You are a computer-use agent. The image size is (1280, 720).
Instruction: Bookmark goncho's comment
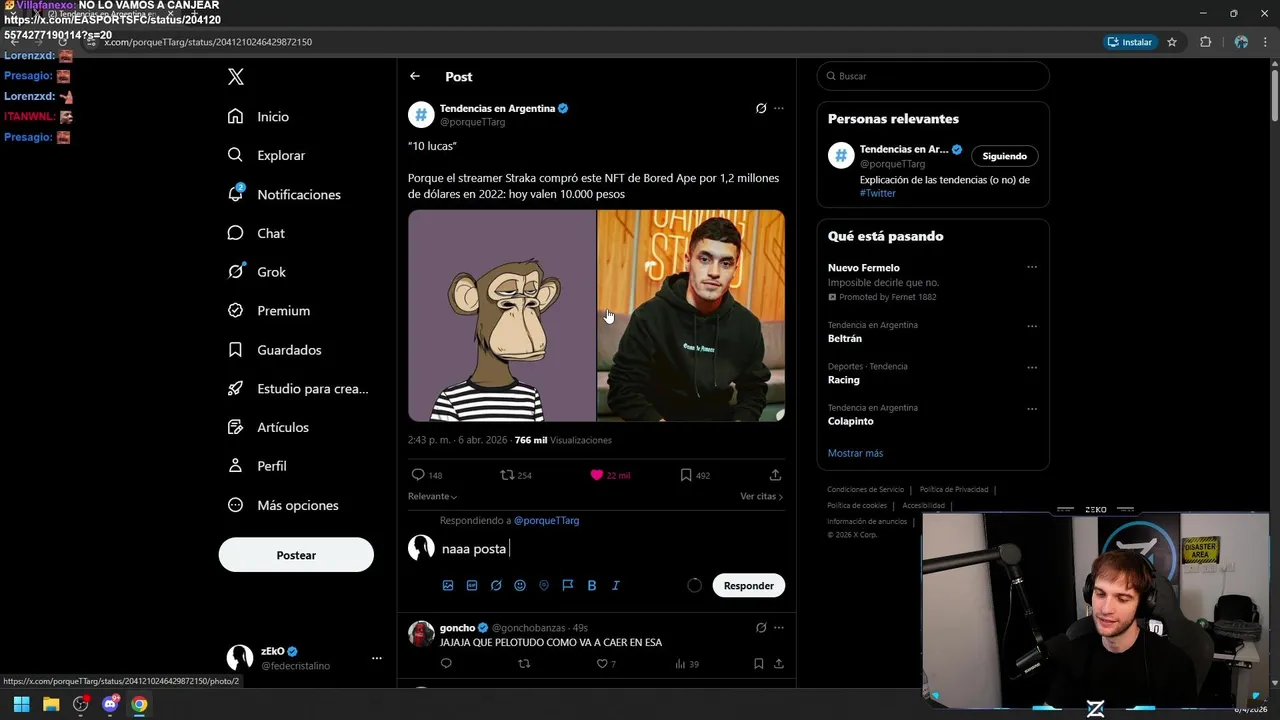[759, 663]
